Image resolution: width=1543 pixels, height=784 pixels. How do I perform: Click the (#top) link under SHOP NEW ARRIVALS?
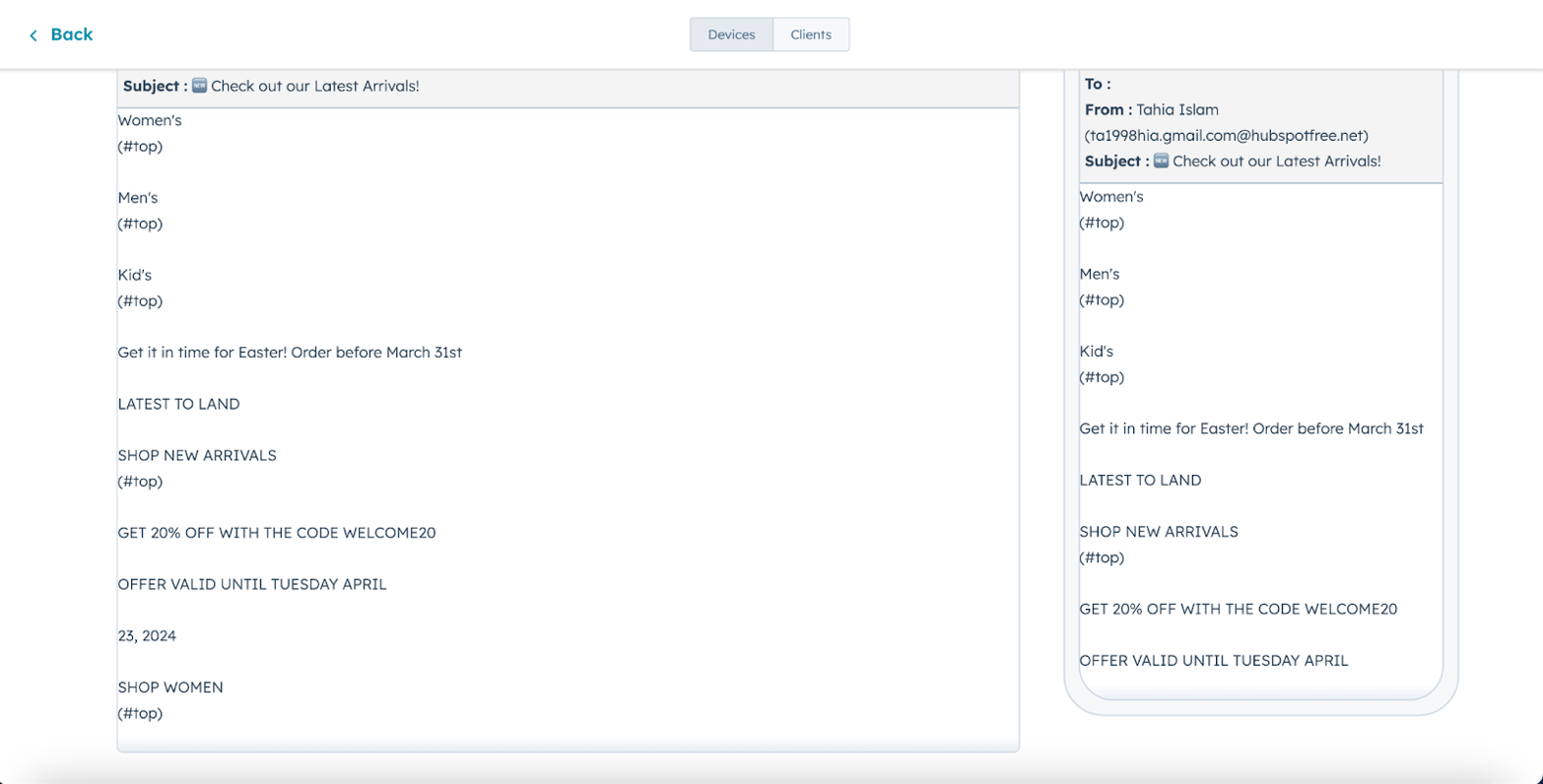coord(139,481)
